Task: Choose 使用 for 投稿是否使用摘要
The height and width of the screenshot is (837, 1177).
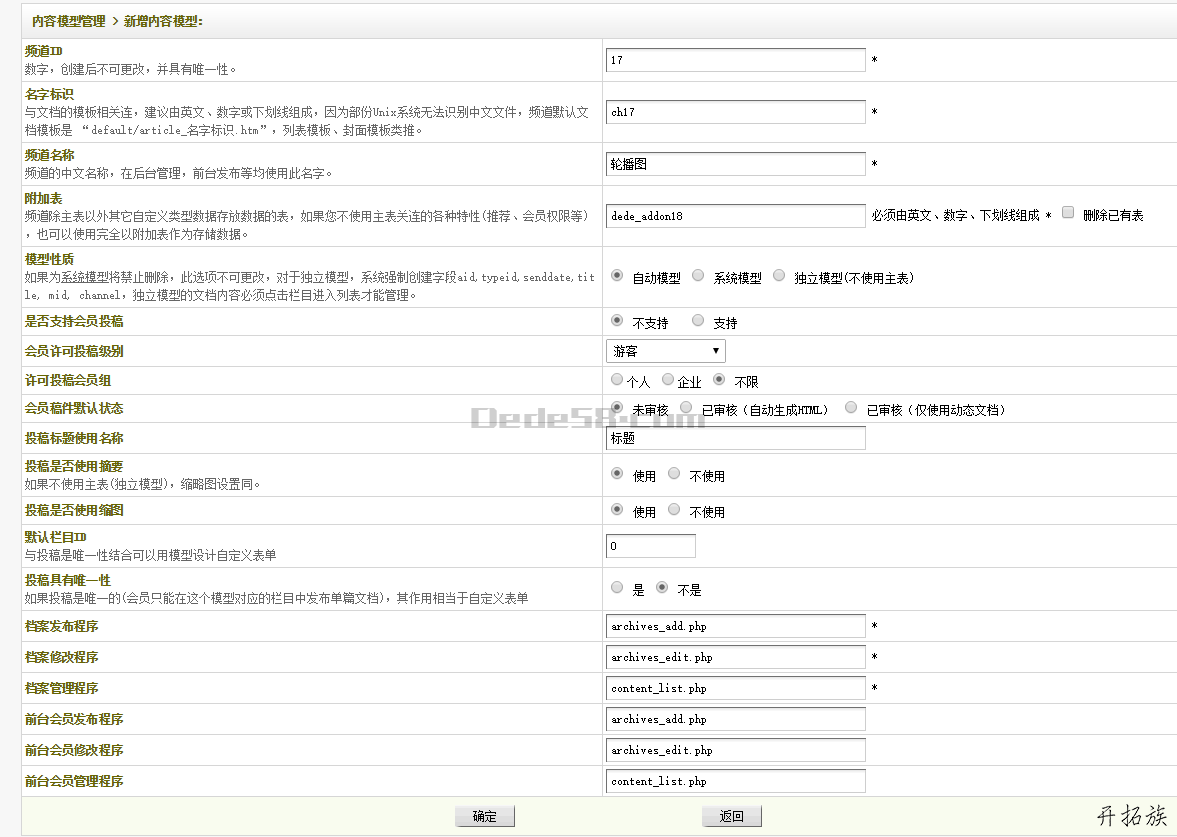Action: click(x=617, y=473)
